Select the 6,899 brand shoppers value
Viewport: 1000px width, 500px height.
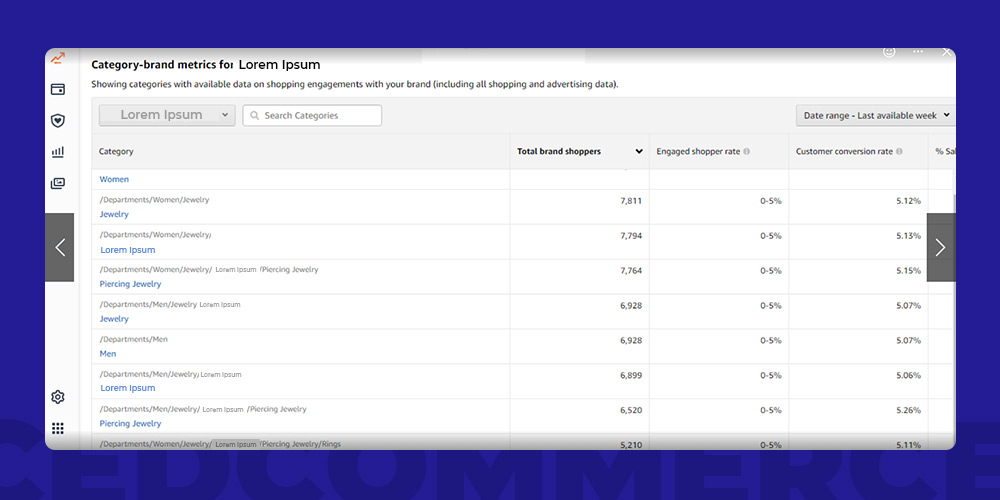[631, 376]
